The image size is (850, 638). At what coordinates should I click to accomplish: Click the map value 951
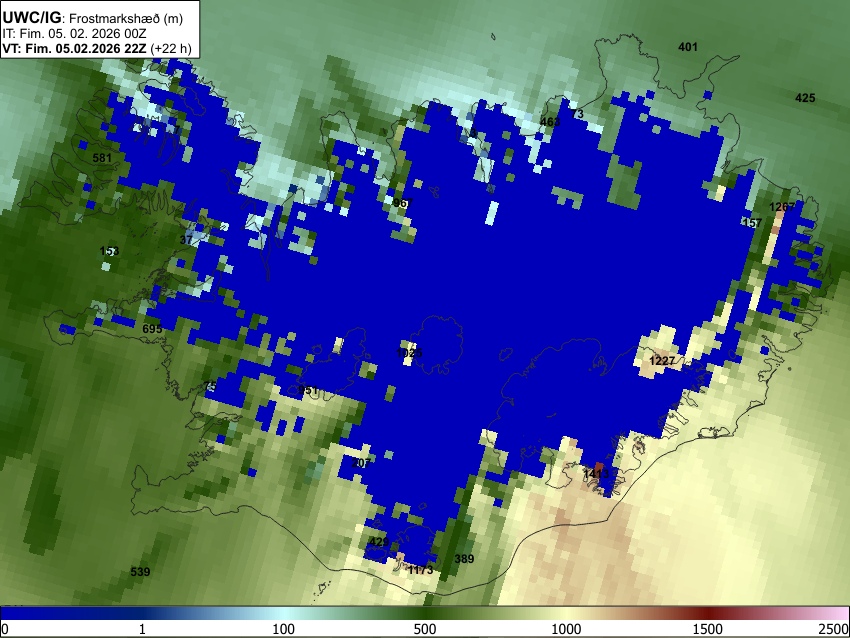click(308, 390)
